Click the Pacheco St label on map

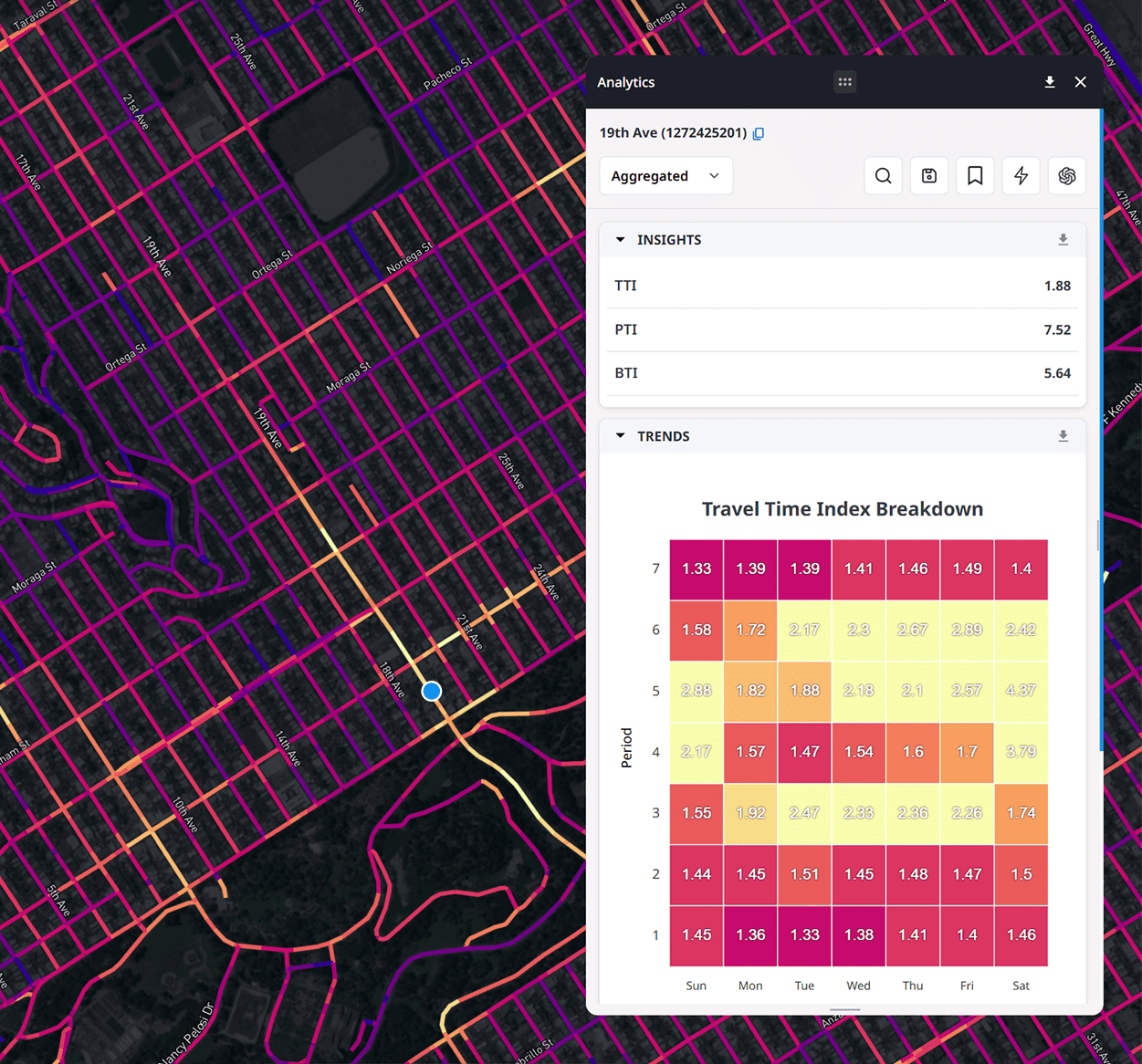click(448, 73)
